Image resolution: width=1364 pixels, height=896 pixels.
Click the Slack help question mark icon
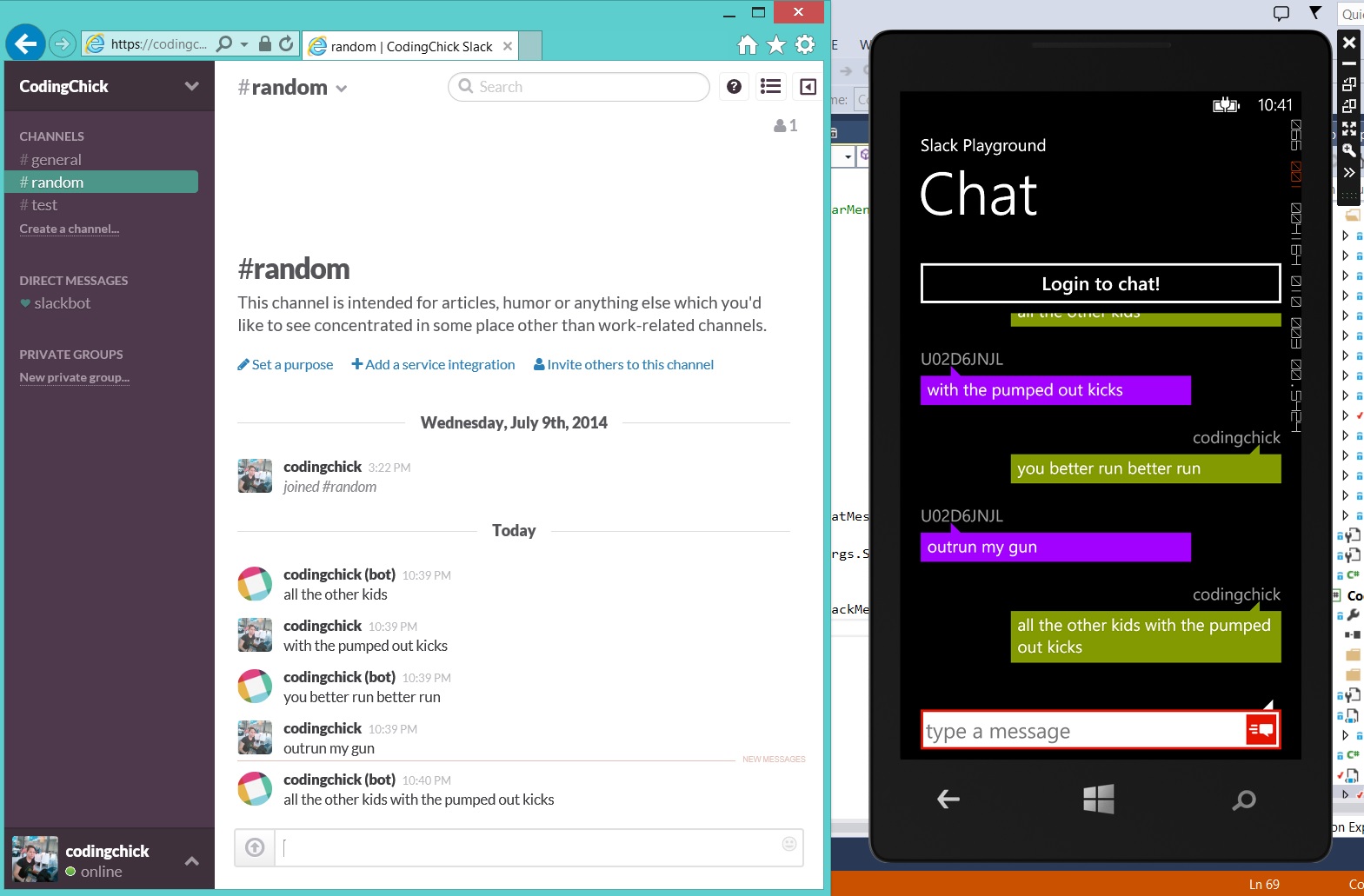click(734, 86)
